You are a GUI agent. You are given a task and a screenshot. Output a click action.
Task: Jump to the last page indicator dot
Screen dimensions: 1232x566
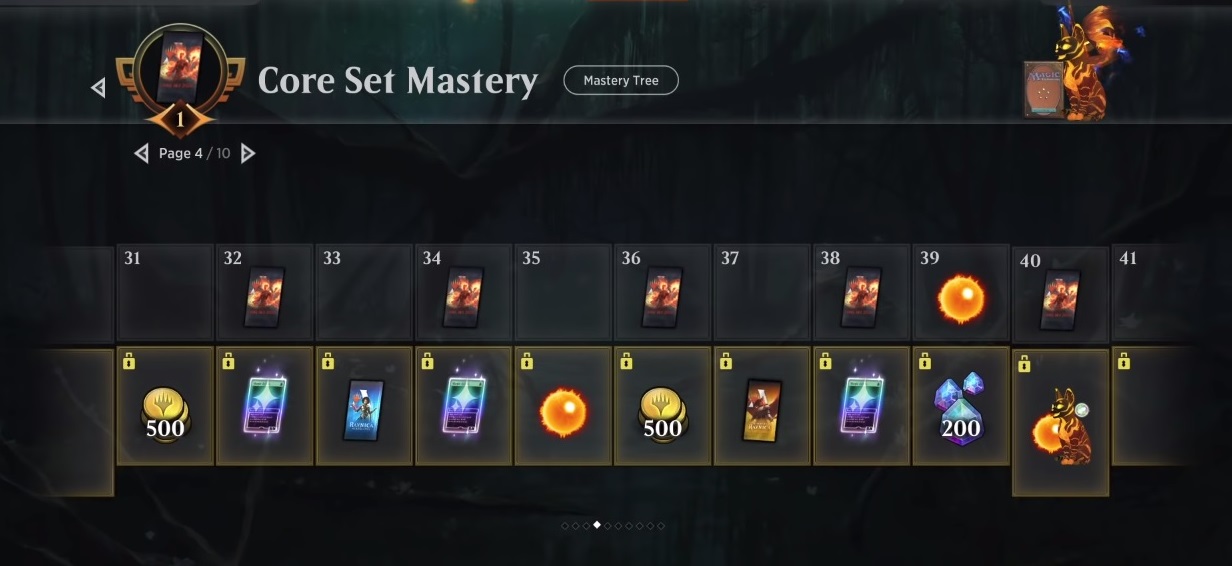point(661,525)
